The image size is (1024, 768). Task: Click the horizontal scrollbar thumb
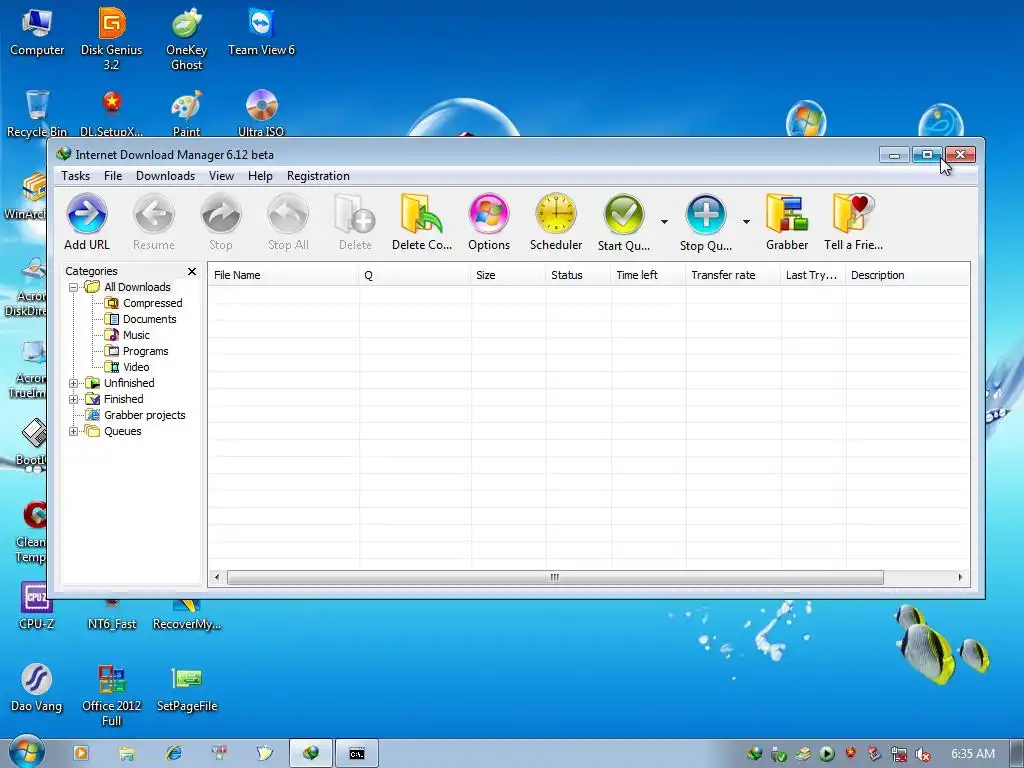(x=555, y=577)
